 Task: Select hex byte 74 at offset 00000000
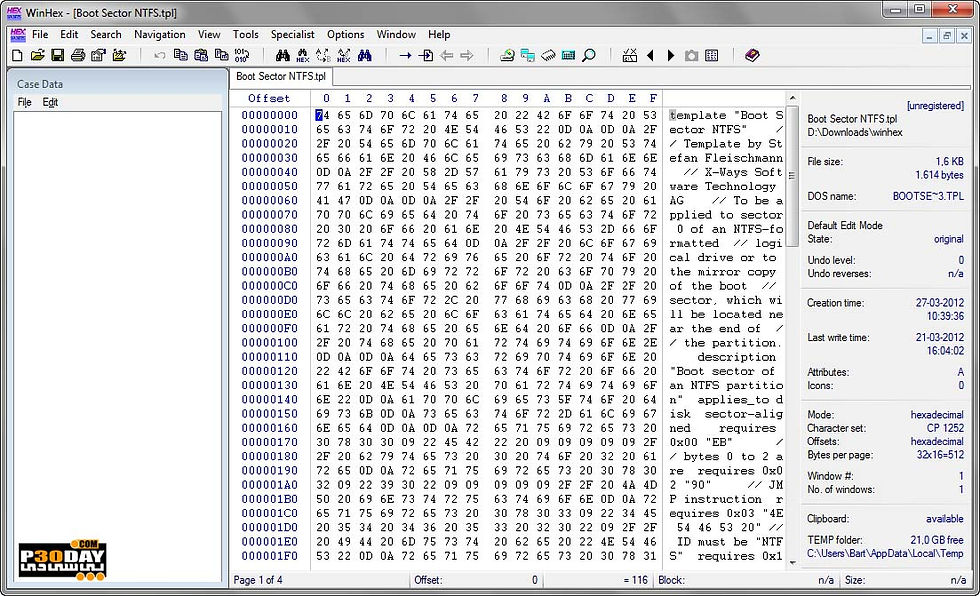tap(322, 115)
